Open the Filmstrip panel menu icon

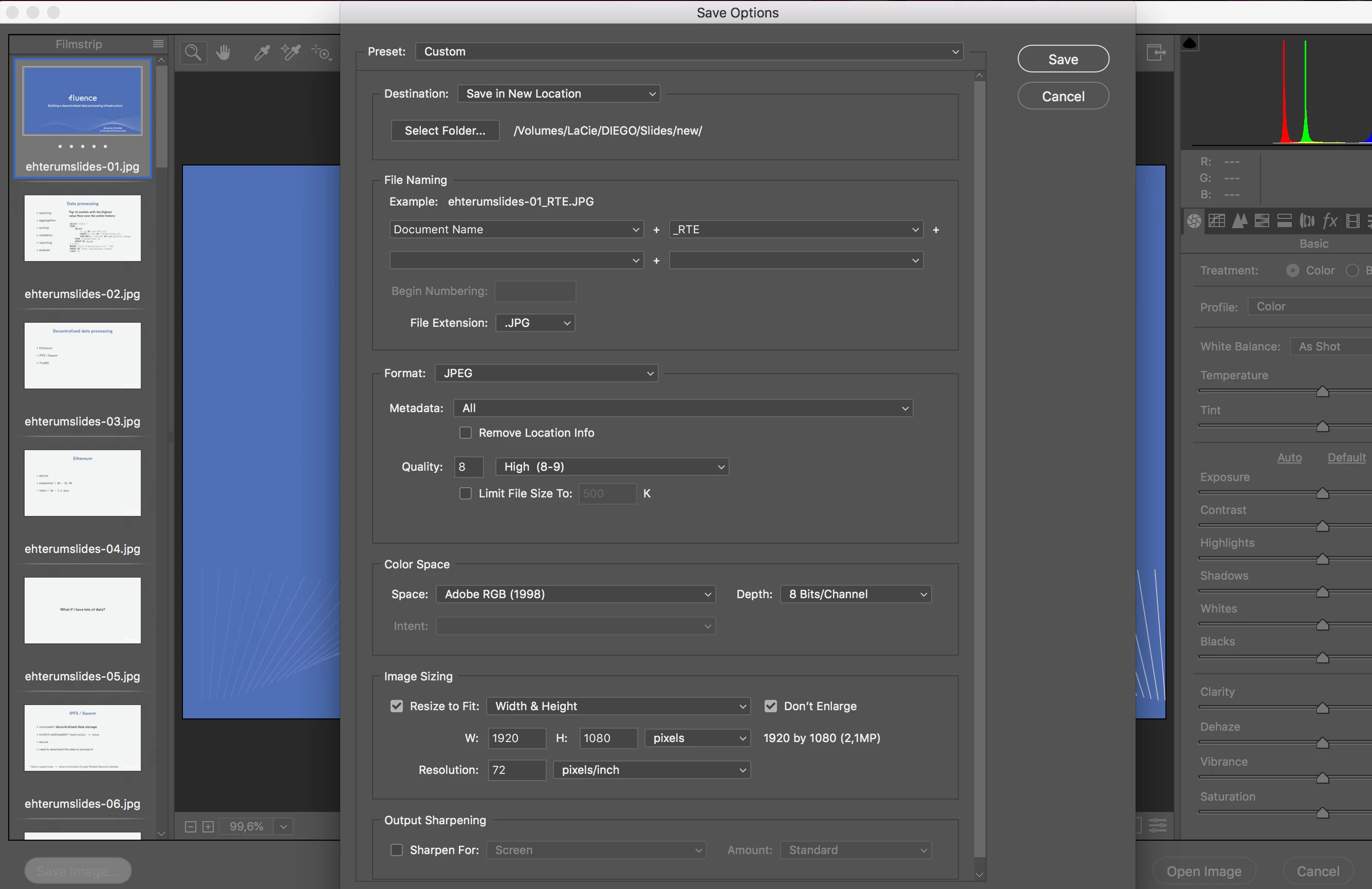click(x=158, y=44)
